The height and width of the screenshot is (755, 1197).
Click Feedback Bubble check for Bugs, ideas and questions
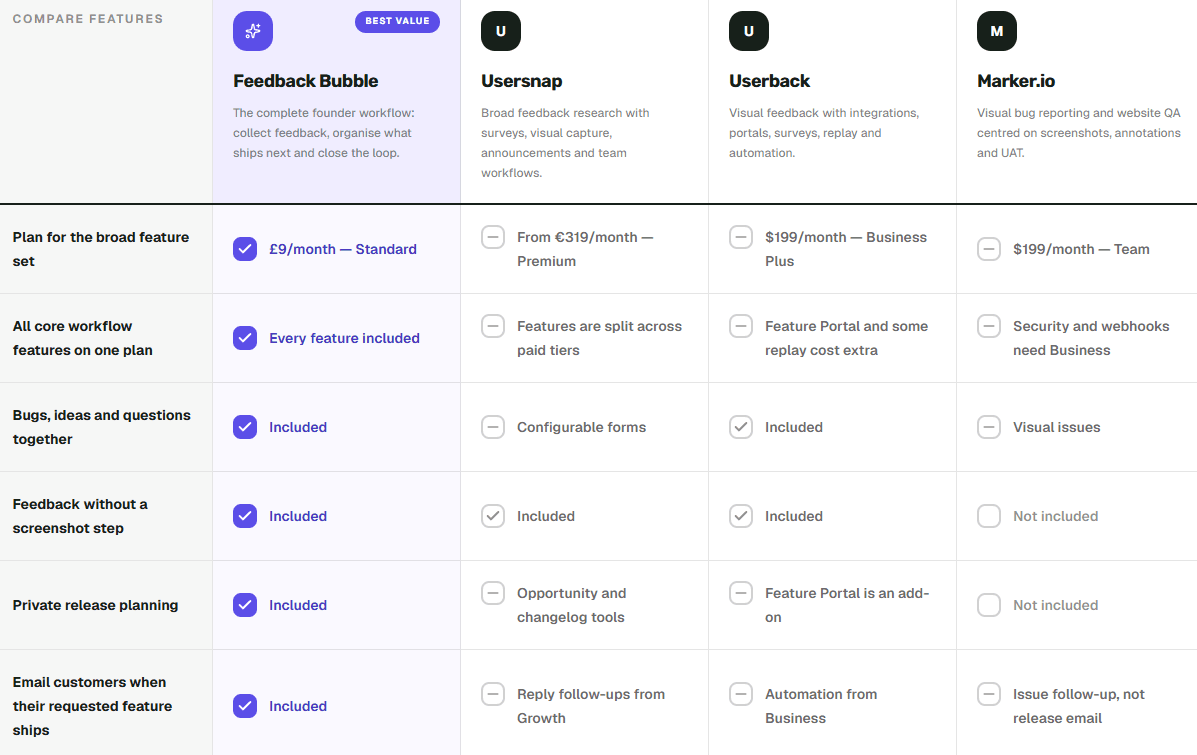pyautogui.click(x=245, y=427)
